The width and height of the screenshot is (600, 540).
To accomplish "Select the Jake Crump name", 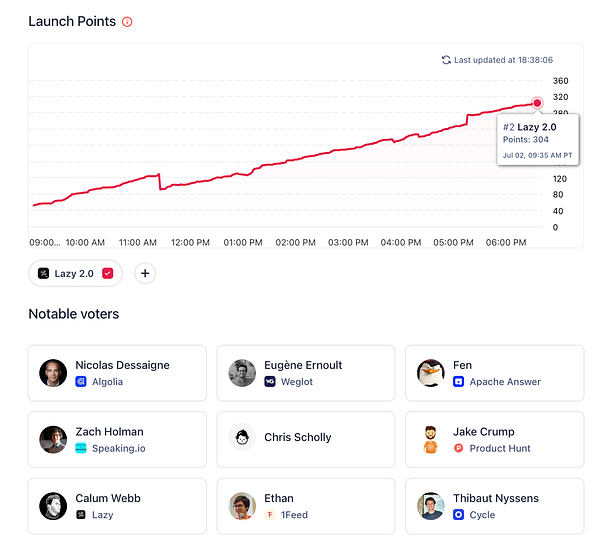I will 484,432.
